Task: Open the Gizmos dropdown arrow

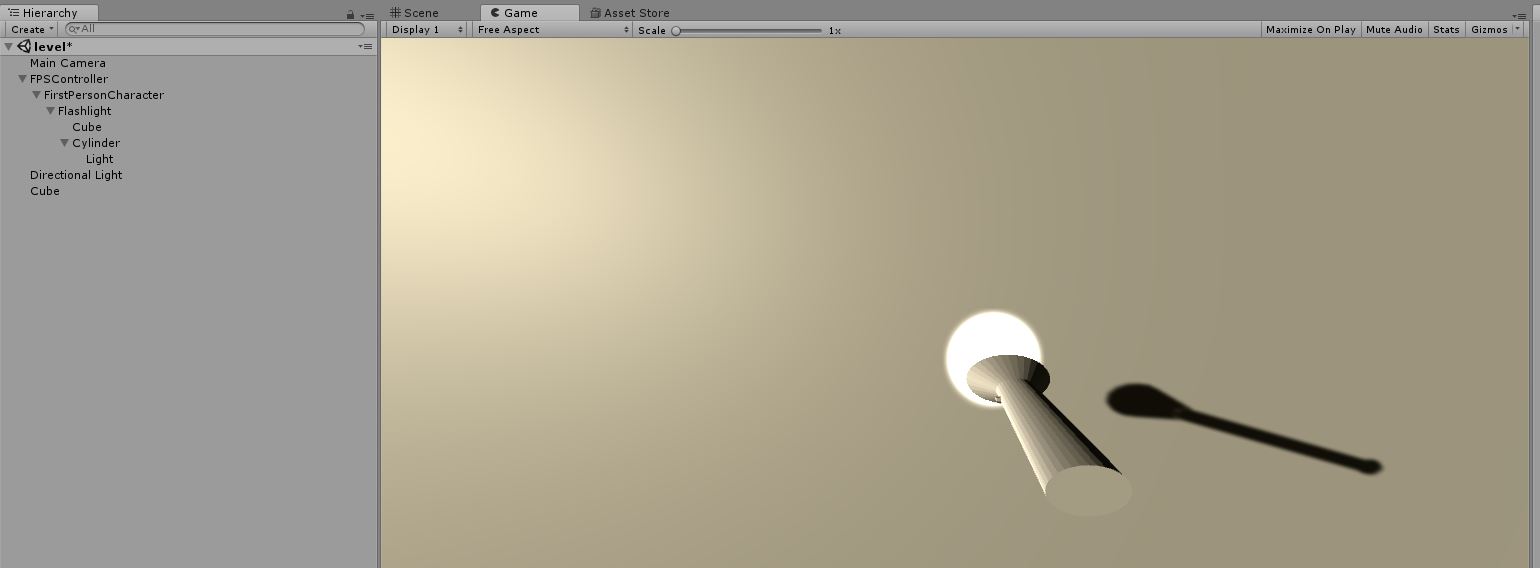Action: pos(1518,30)
